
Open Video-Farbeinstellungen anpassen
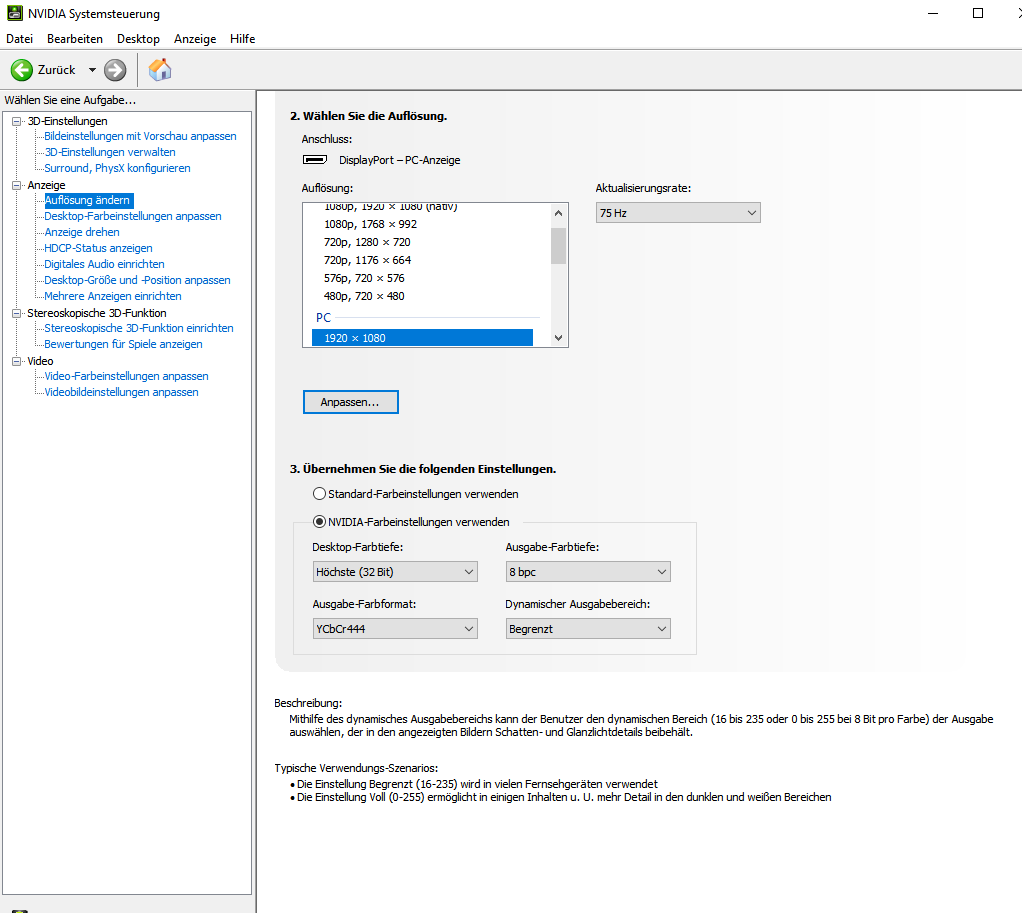click(126, 376)
